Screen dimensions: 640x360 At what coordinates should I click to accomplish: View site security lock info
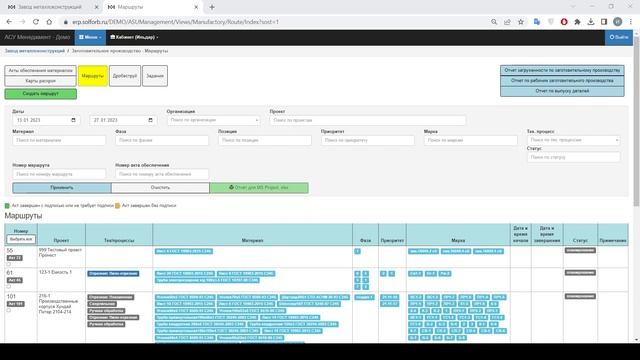pos(65,22)
